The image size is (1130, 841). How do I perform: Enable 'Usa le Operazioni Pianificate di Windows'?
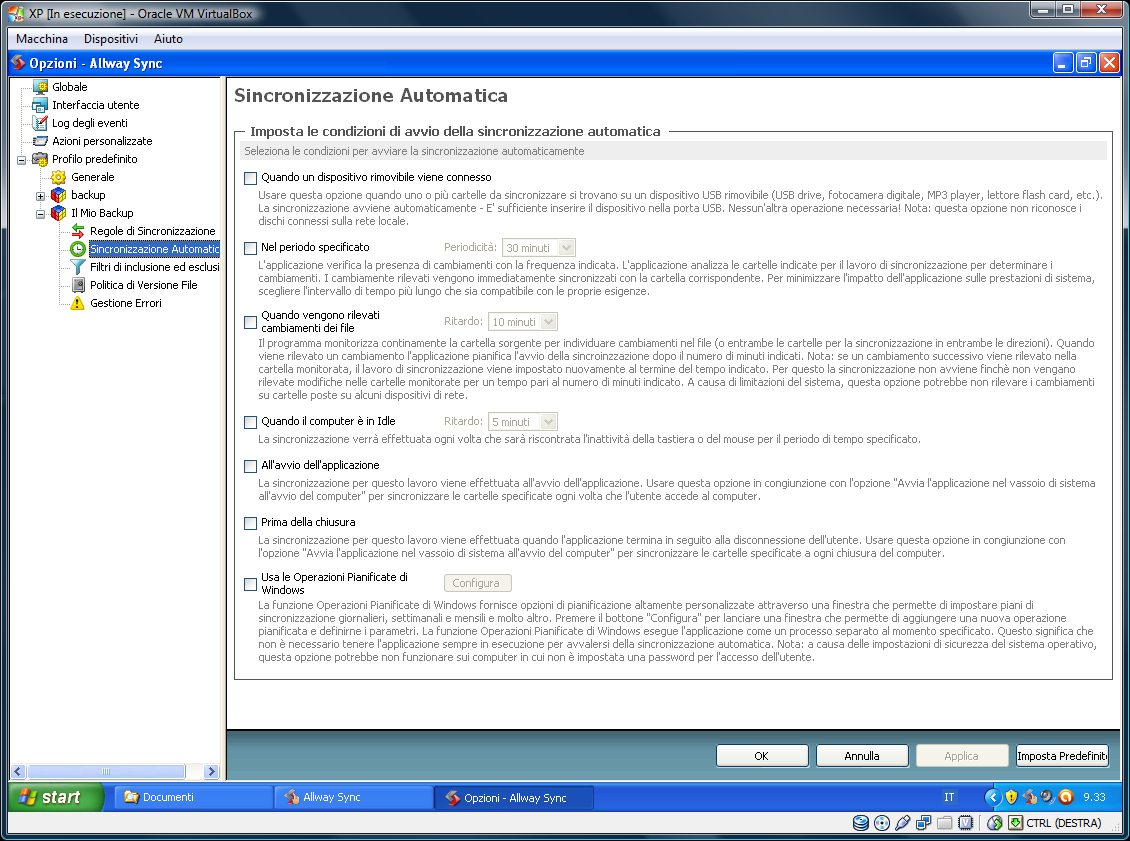tap(251, 584)
